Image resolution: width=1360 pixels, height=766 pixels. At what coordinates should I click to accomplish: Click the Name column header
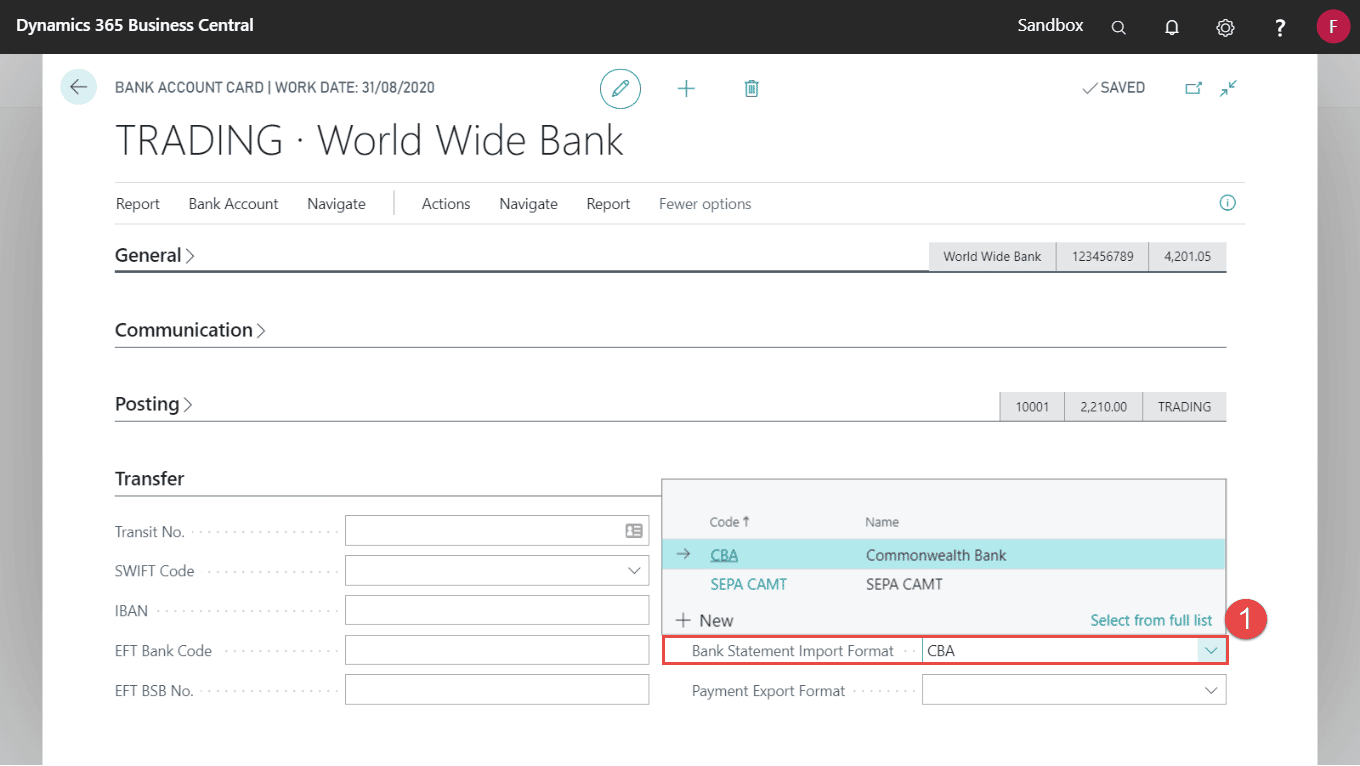tap(882, 522)
